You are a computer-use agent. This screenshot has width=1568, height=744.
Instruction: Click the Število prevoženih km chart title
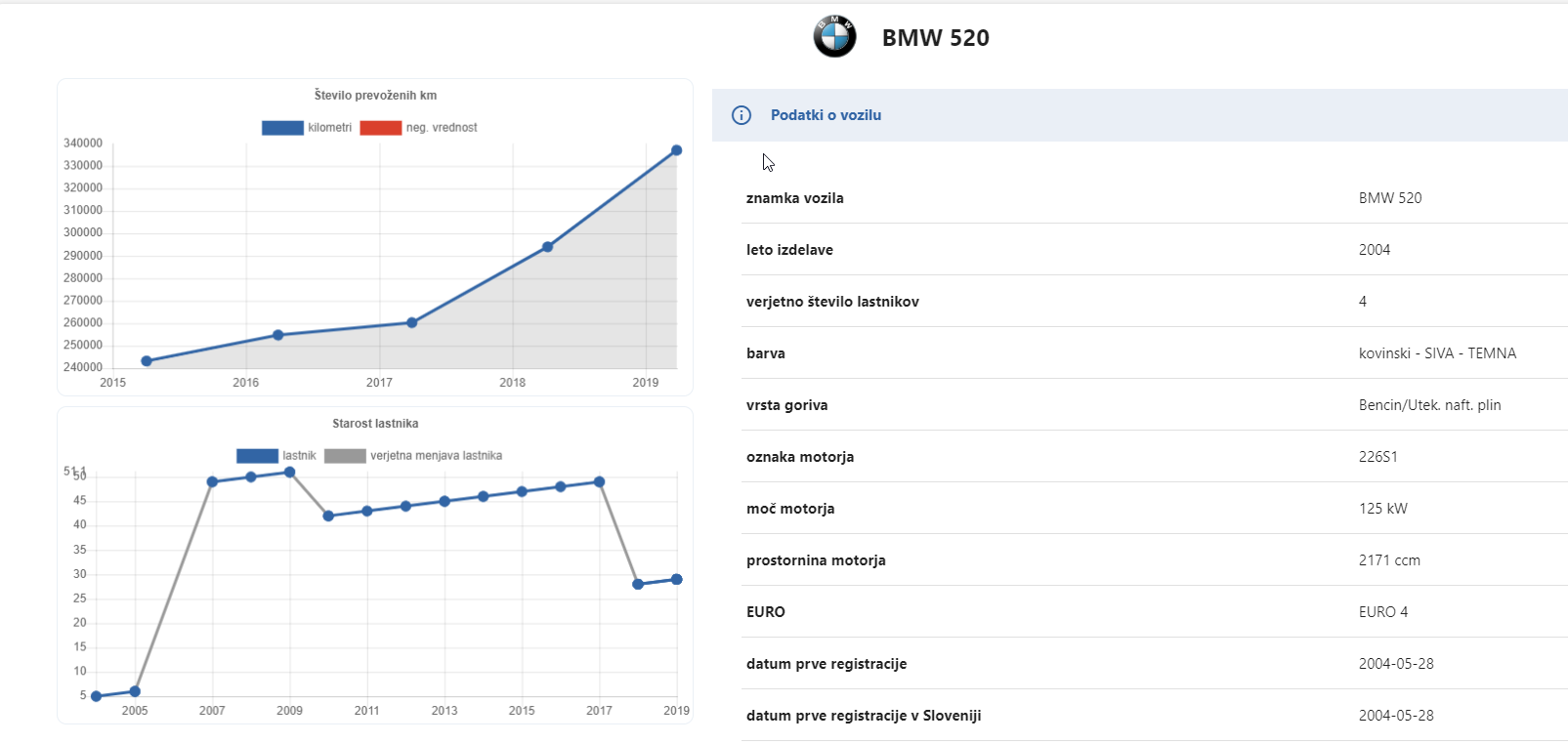tap(375, 96)
